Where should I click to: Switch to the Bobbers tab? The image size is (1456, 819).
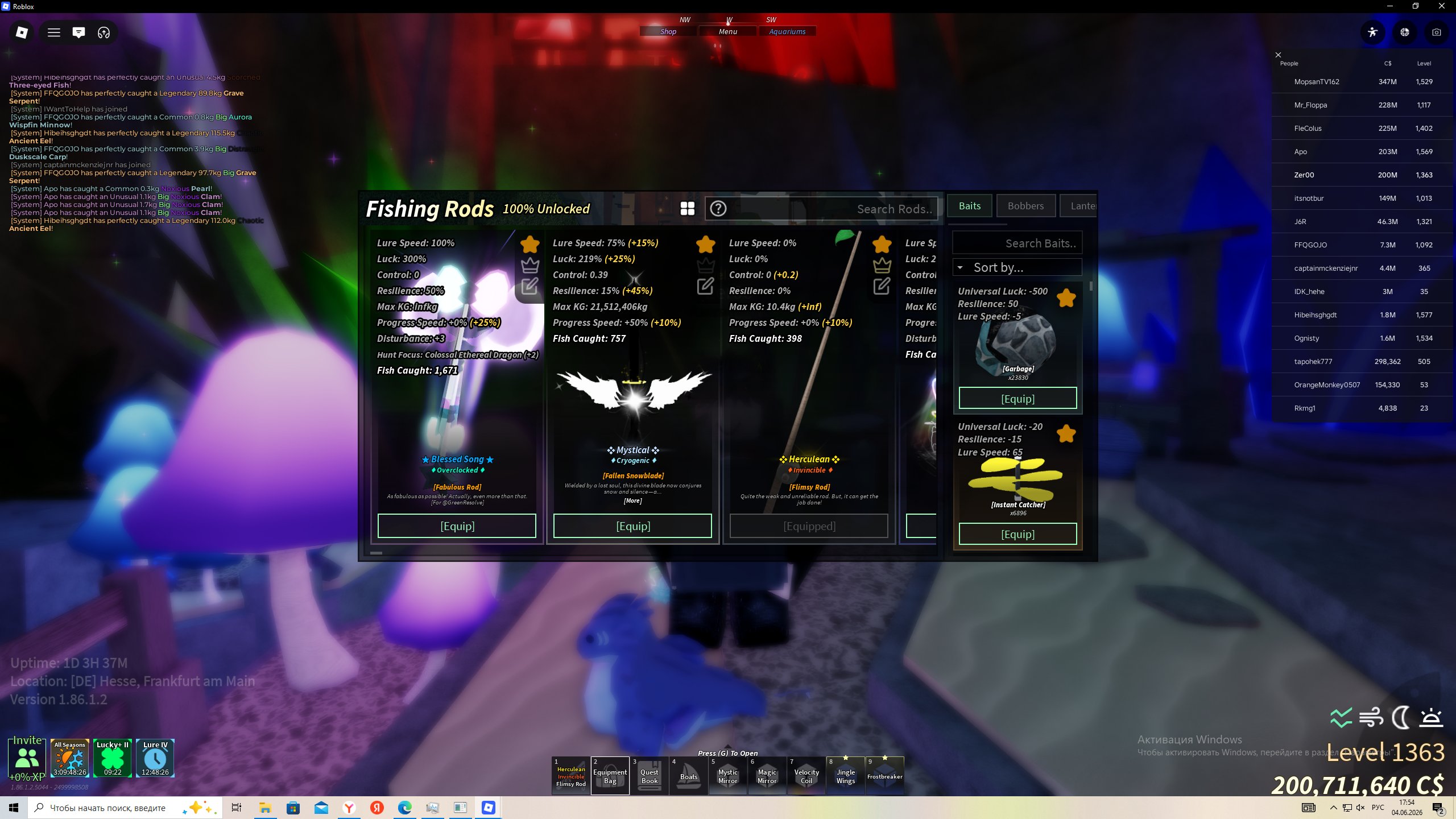pyautogui.click(x=1025, y=206)
